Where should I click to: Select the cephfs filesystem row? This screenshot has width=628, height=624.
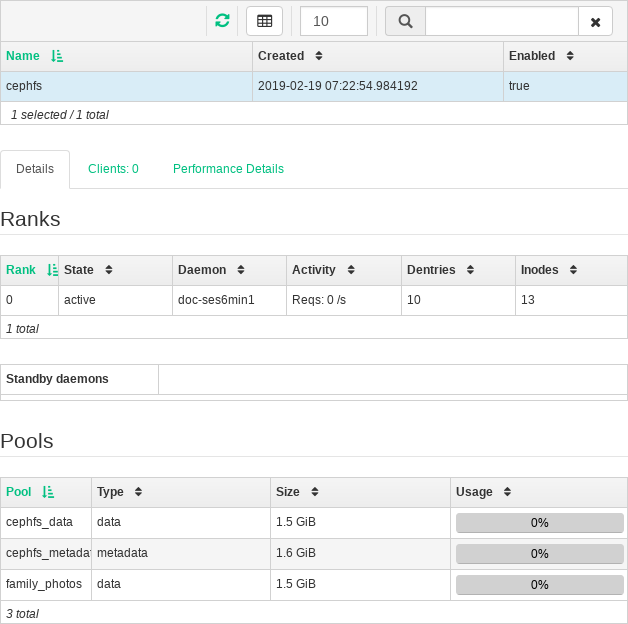click(x=125, y=86)
